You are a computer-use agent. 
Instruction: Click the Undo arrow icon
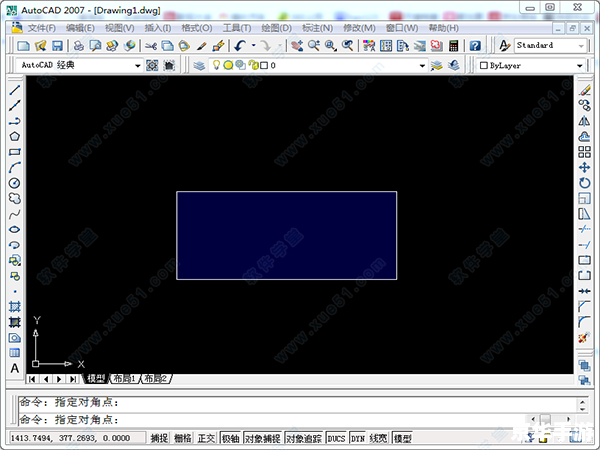[240, 46]
